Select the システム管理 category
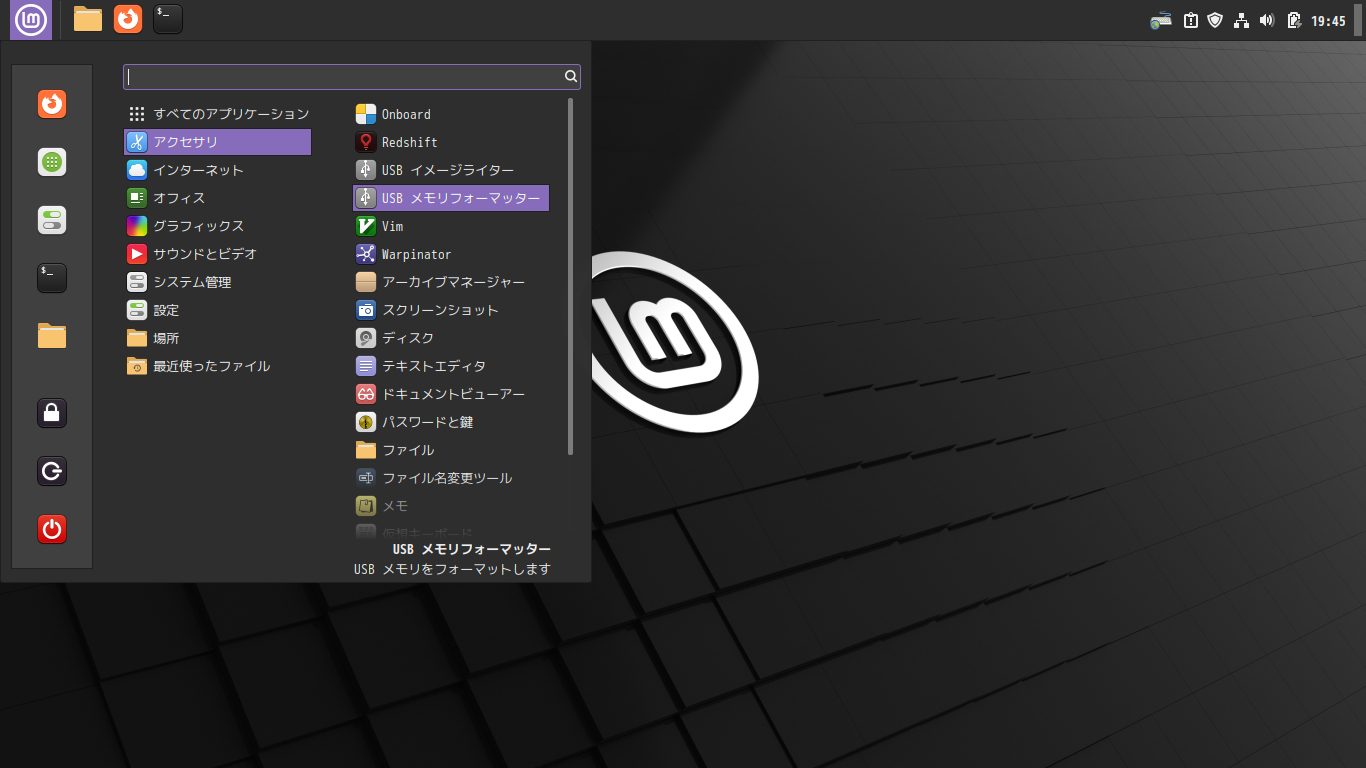The image size is (1366, 768). pyautogui.click(x=218, y=282)
